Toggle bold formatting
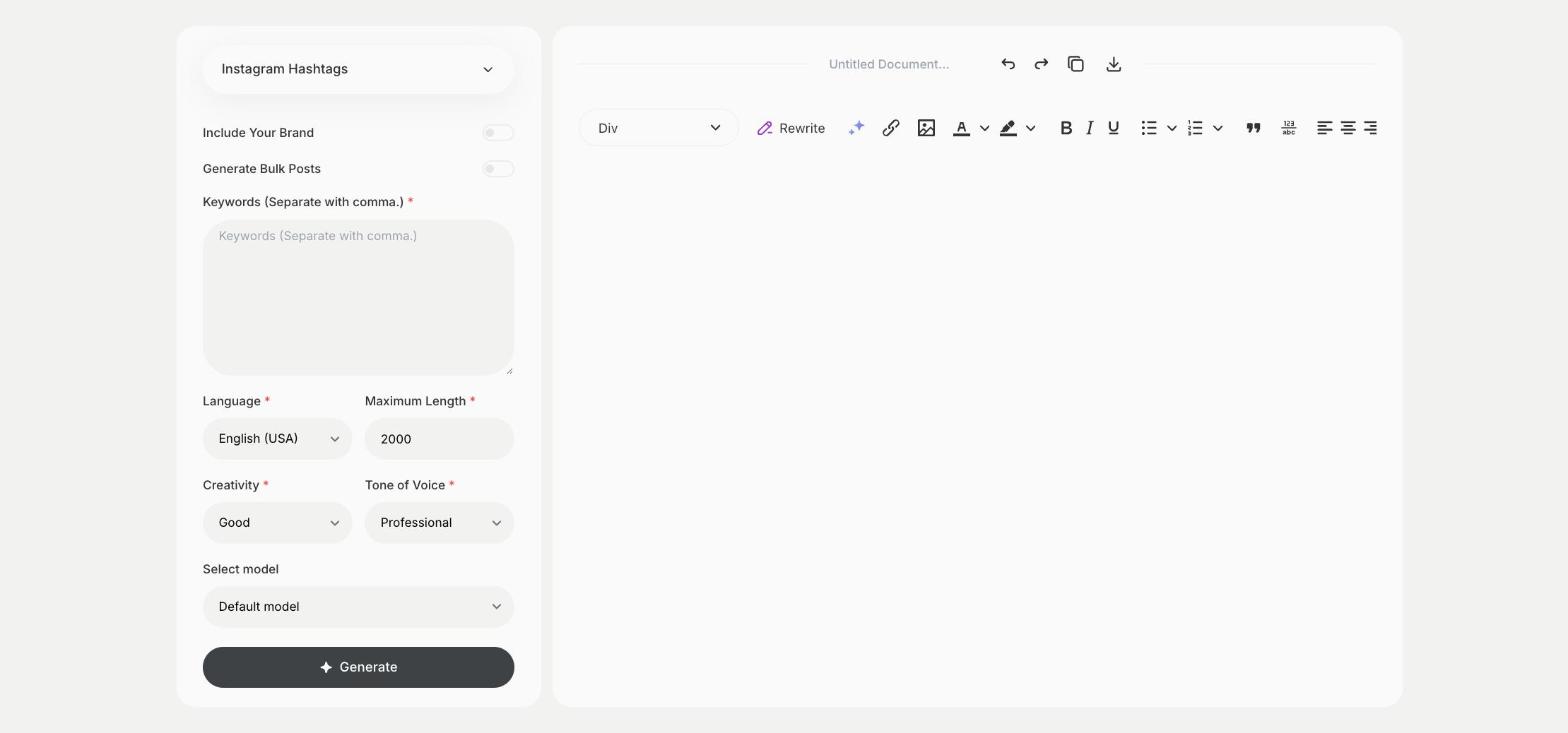This screenshot has height=733, width=1568. 1066,128
